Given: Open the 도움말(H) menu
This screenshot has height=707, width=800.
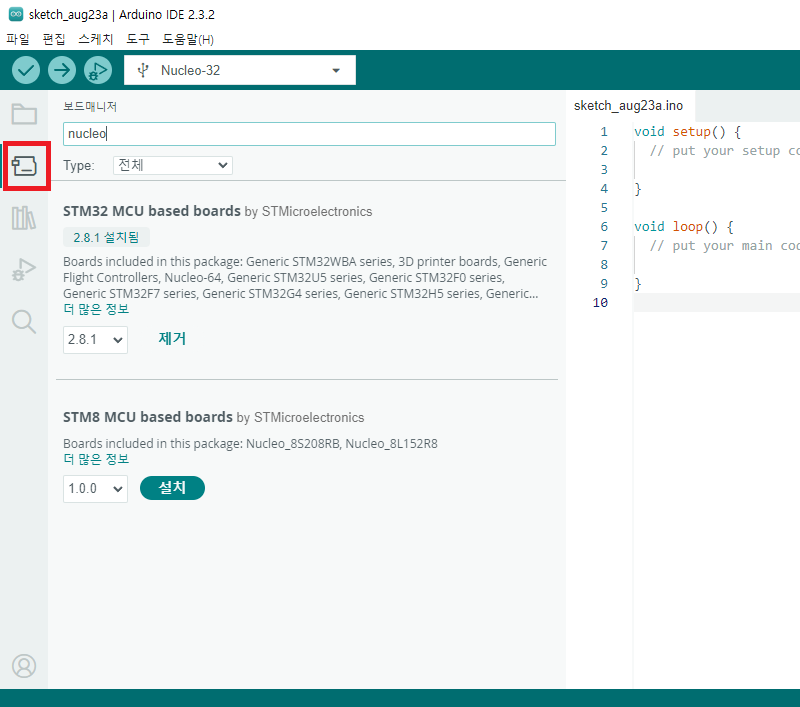Looking at the screenshot, I should (188, 39).
